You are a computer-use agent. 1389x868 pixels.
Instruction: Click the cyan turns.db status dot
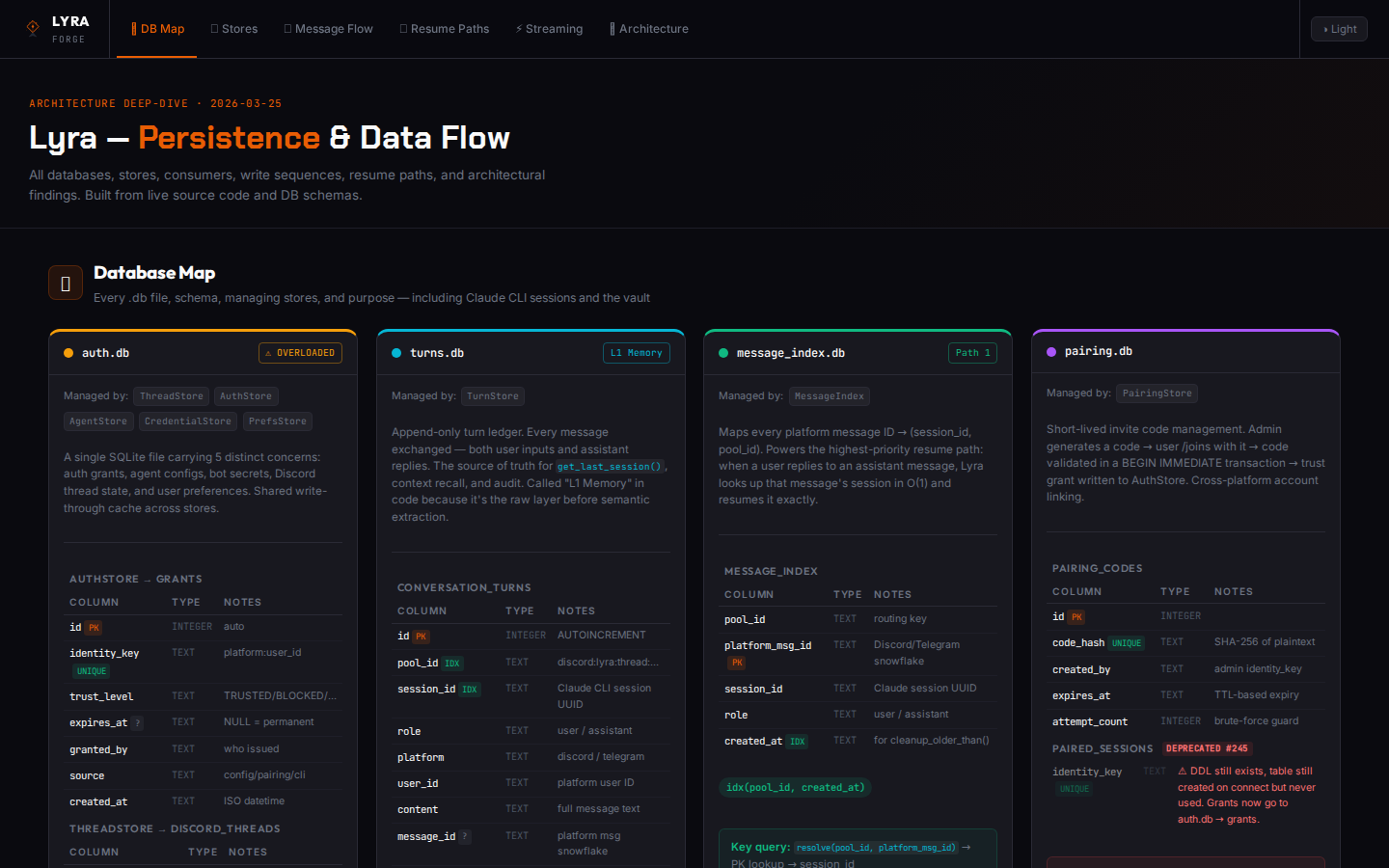(x=396, y=353)
